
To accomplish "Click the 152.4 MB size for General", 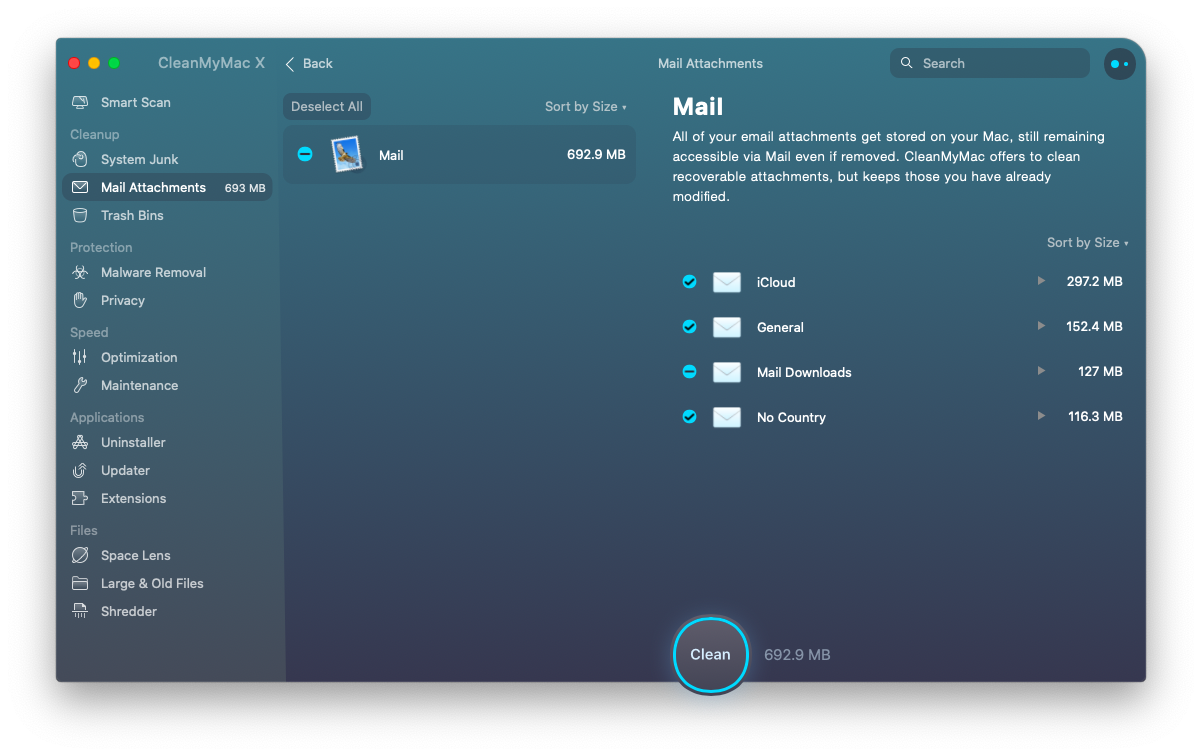I will coord(1094,327).
